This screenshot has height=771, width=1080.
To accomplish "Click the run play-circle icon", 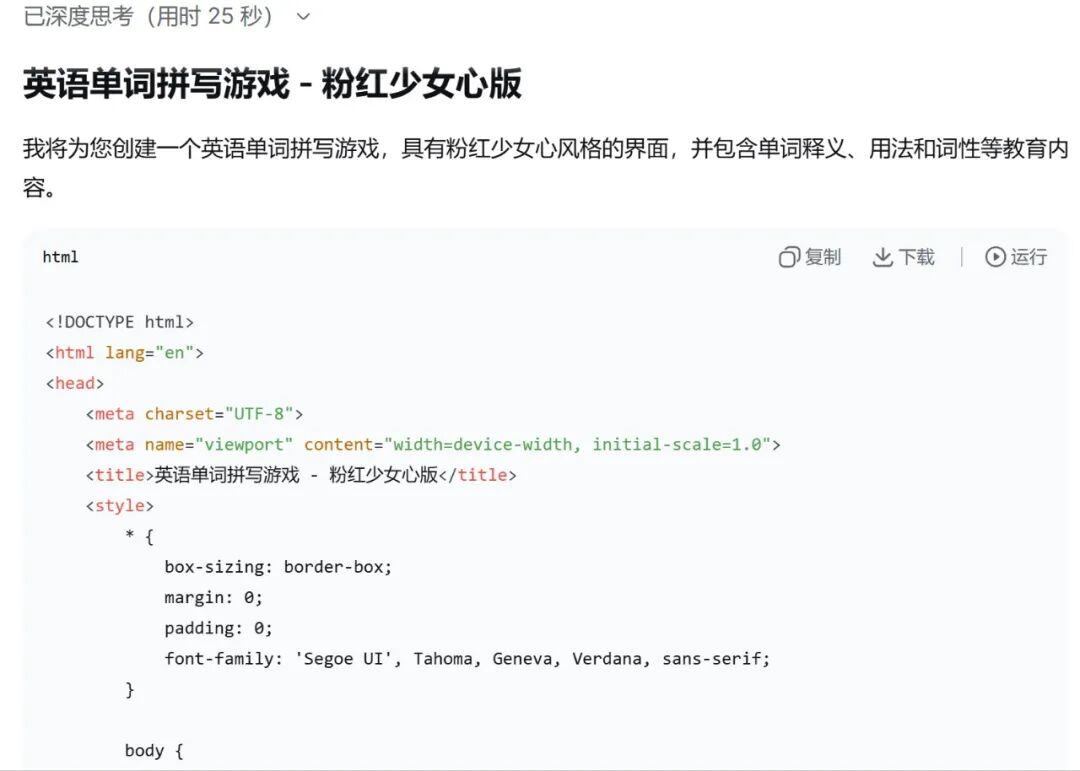I will tap(995, 258).
